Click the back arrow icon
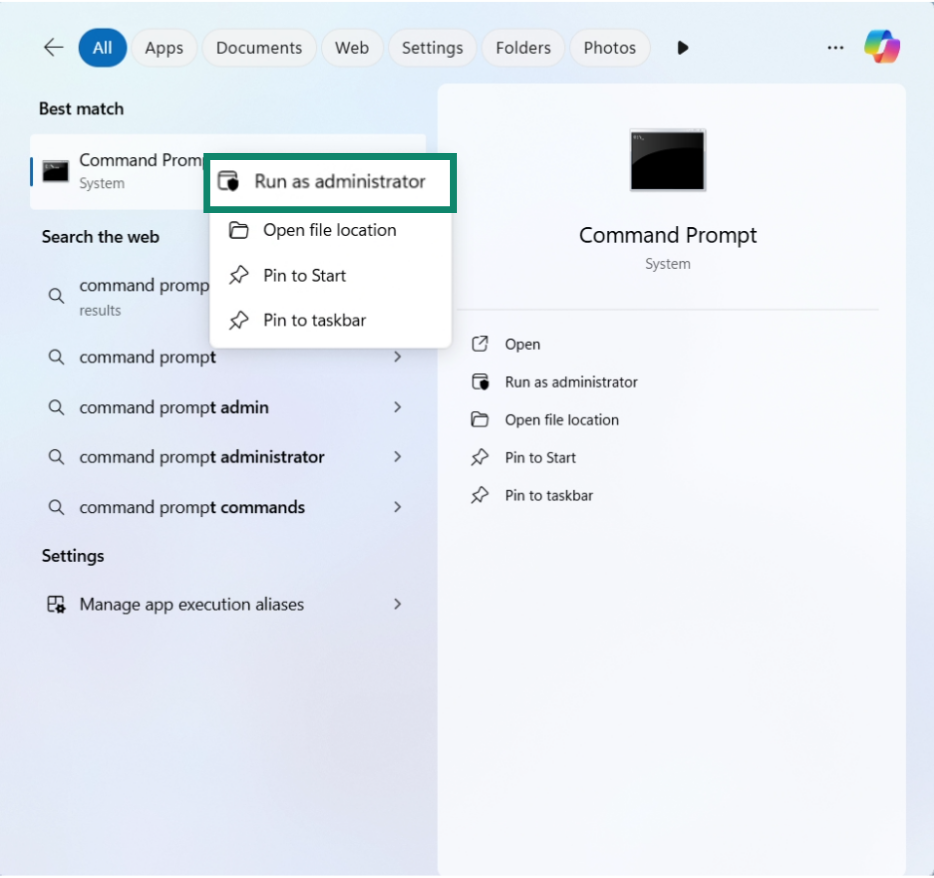 click(53, 48)
